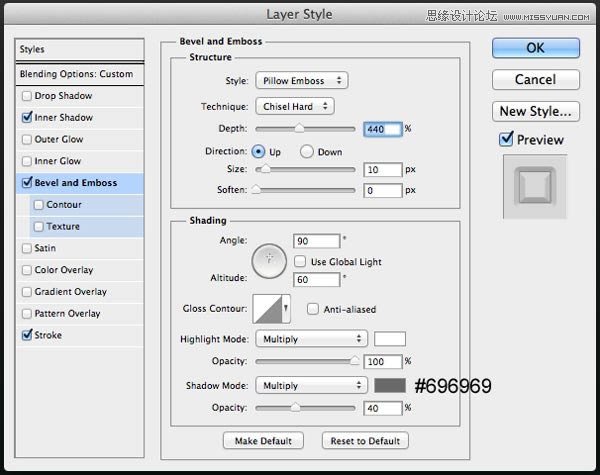Select the Down direction radio button
The width and height of the screenshot is (600, 475).
tap(307, 152)
